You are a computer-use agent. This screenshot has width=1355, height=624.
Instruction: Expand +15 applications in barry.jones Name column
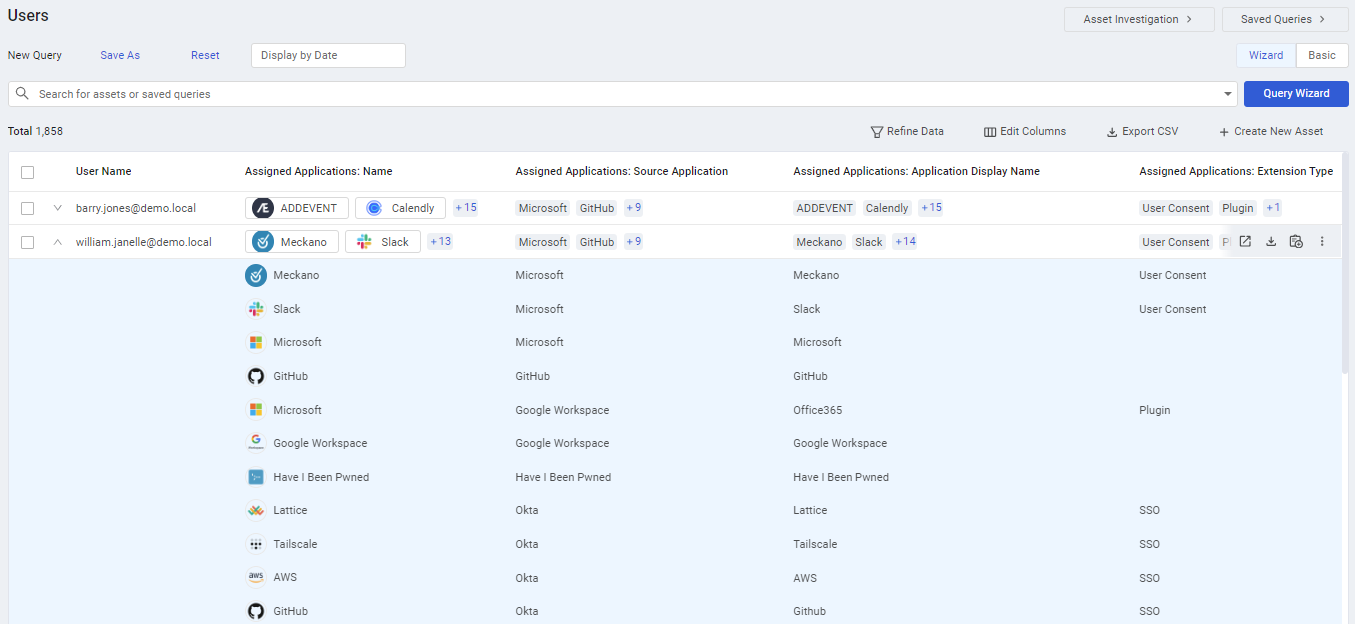click(466, 208)
